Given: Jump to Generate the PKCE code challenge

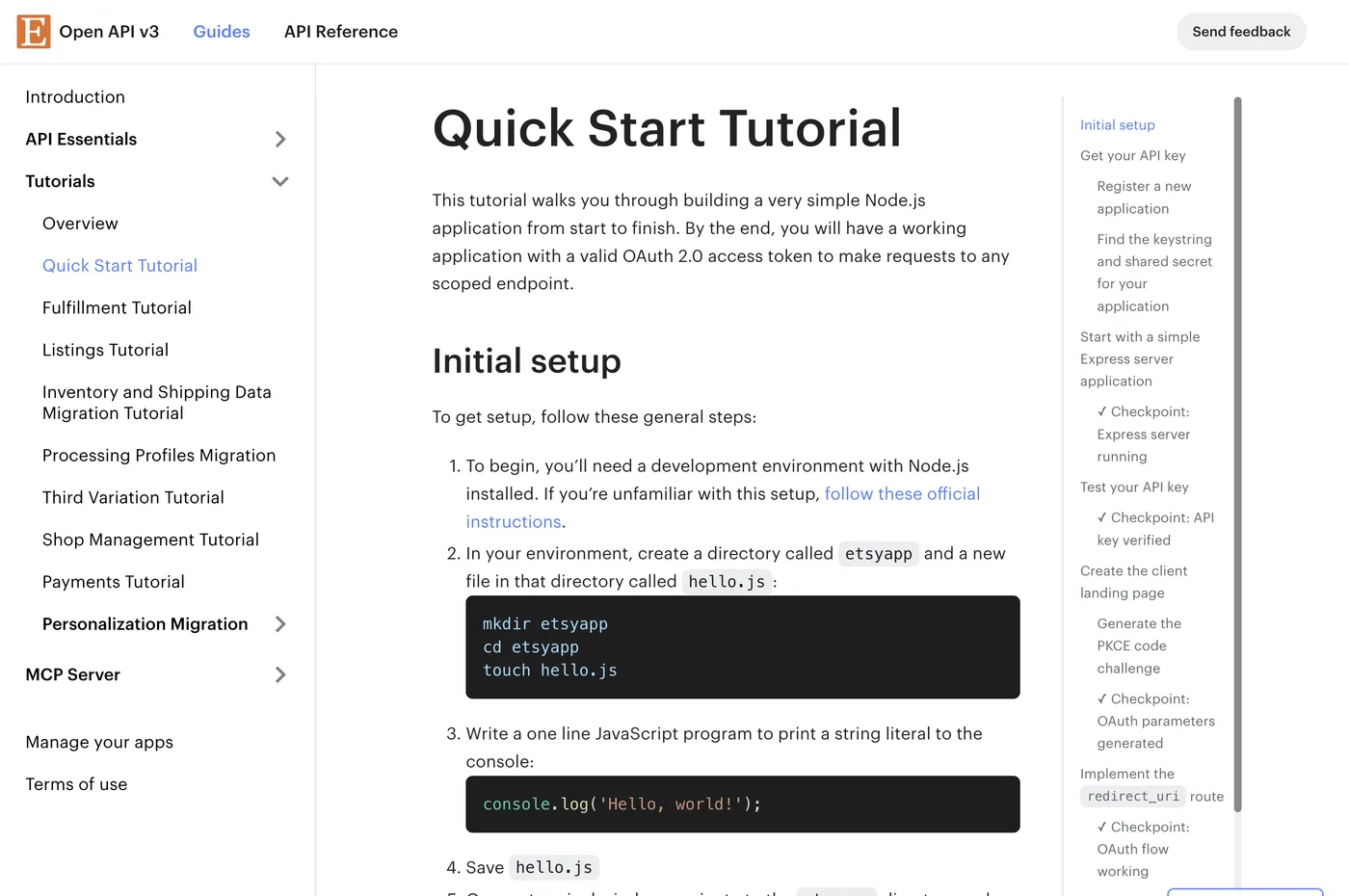Looking at the screenshot, I should [x=1139, y=646].
